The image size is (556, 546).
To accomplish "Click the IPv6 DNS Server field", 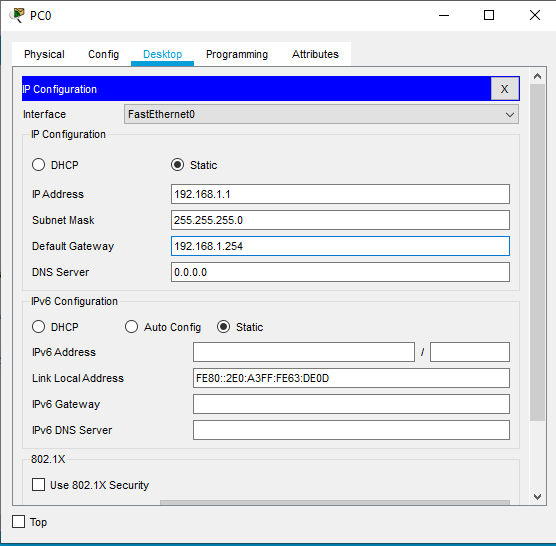I will (351, 430).
